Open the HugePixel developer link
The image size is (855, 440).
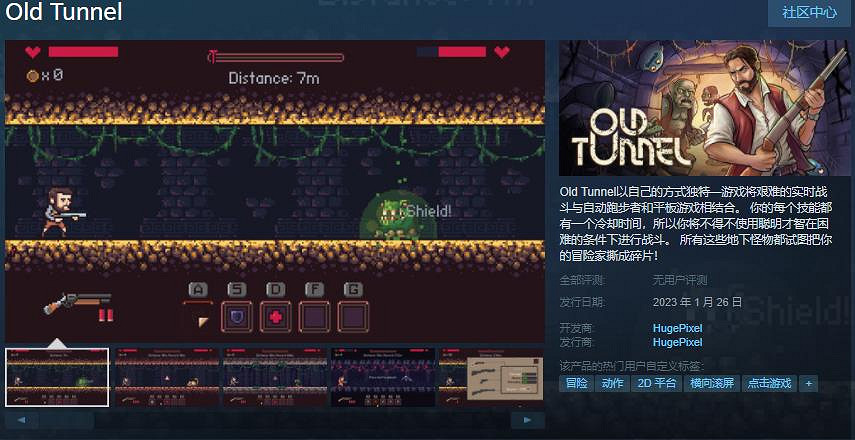pos(677,328)
